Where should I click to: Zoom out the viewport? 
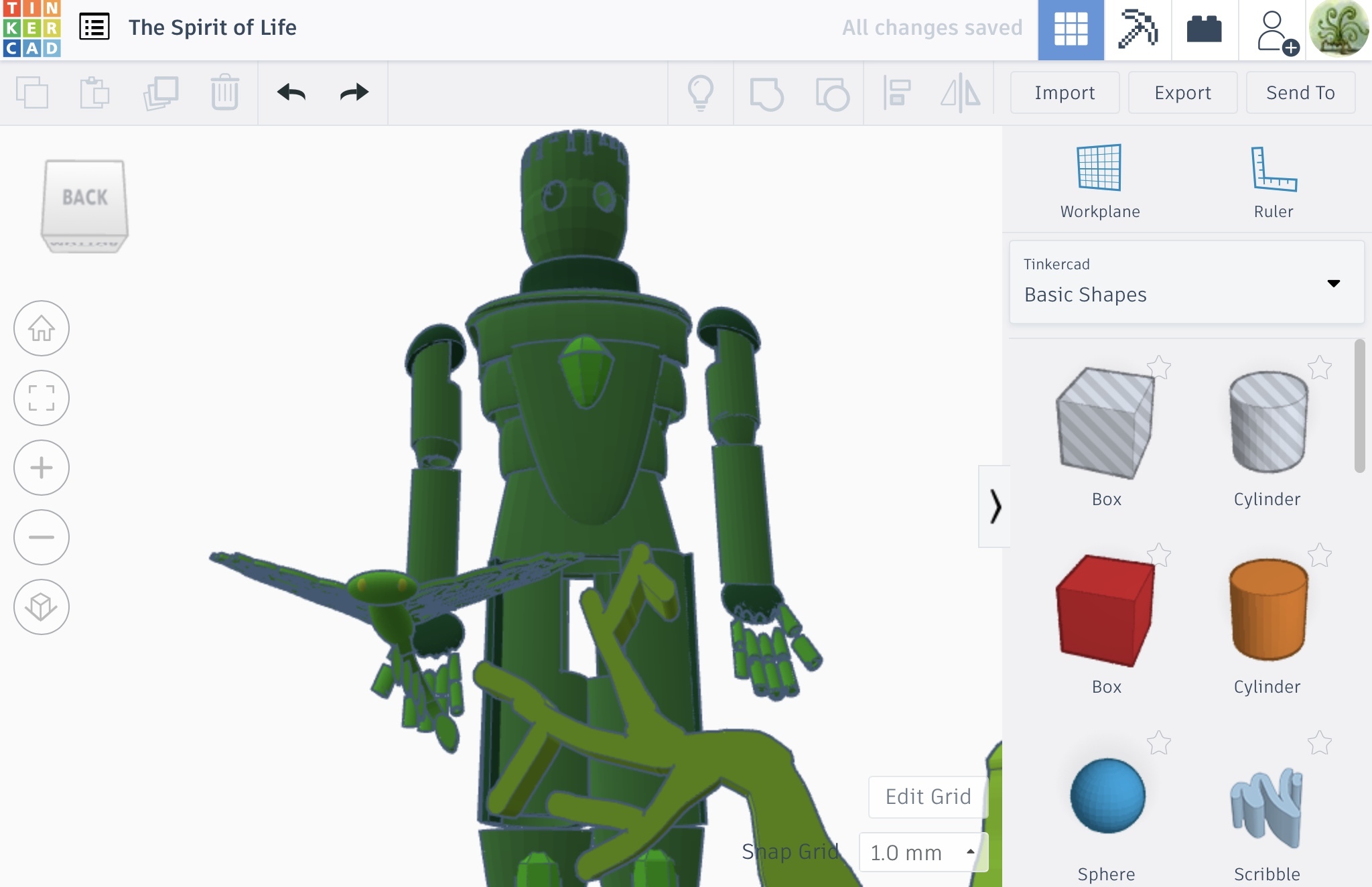click(x=42, y=537)
